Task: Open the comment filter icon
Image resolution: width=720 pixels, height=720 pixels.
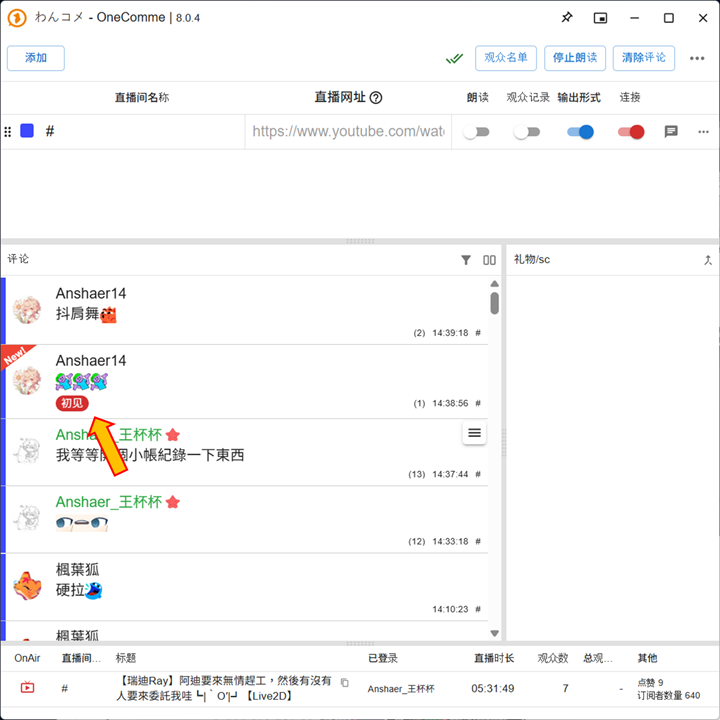Action: tap(466, 260)
